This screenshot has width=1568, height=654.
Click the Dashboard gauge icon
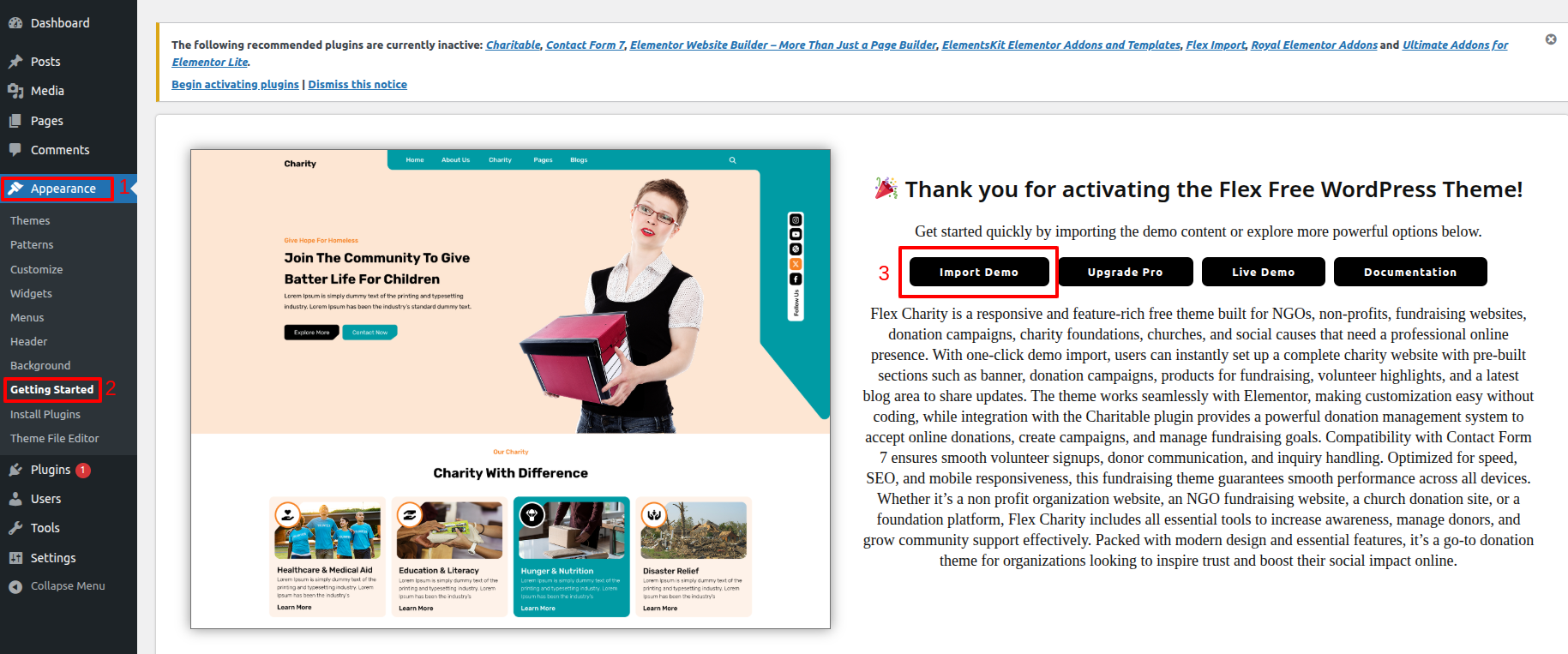tap(15, 23)
